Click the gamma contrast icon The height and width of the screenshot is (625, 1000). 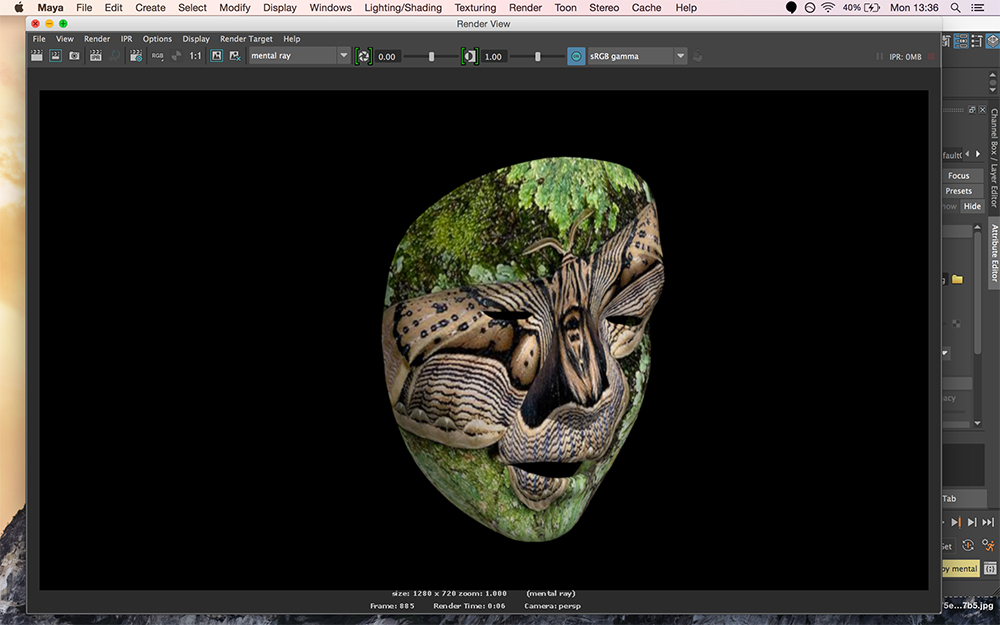click(x=469, y=56)
